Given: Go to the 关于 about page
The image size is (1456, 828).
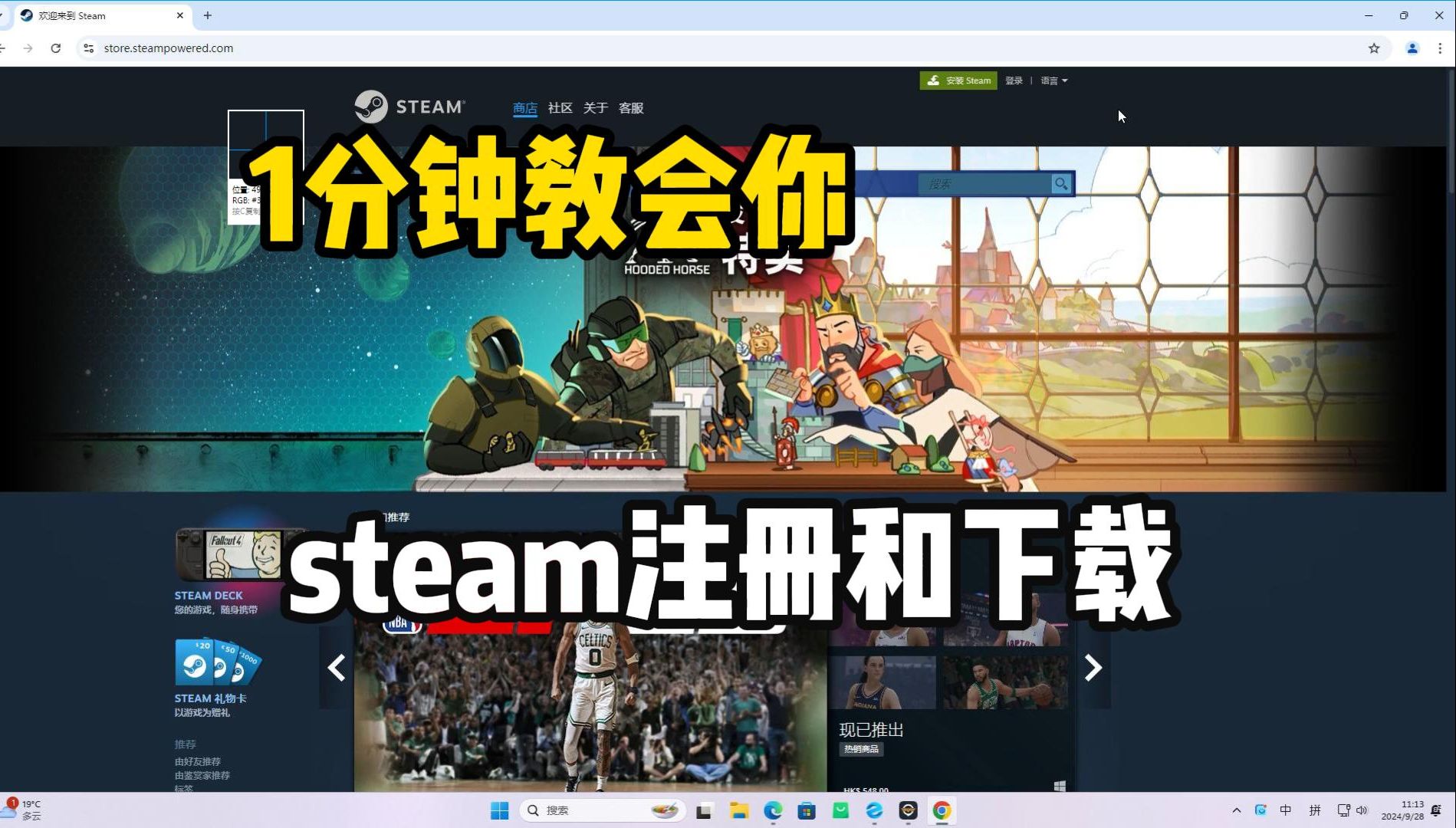Looking at the screenshot, I should click(x=595, y=108).
